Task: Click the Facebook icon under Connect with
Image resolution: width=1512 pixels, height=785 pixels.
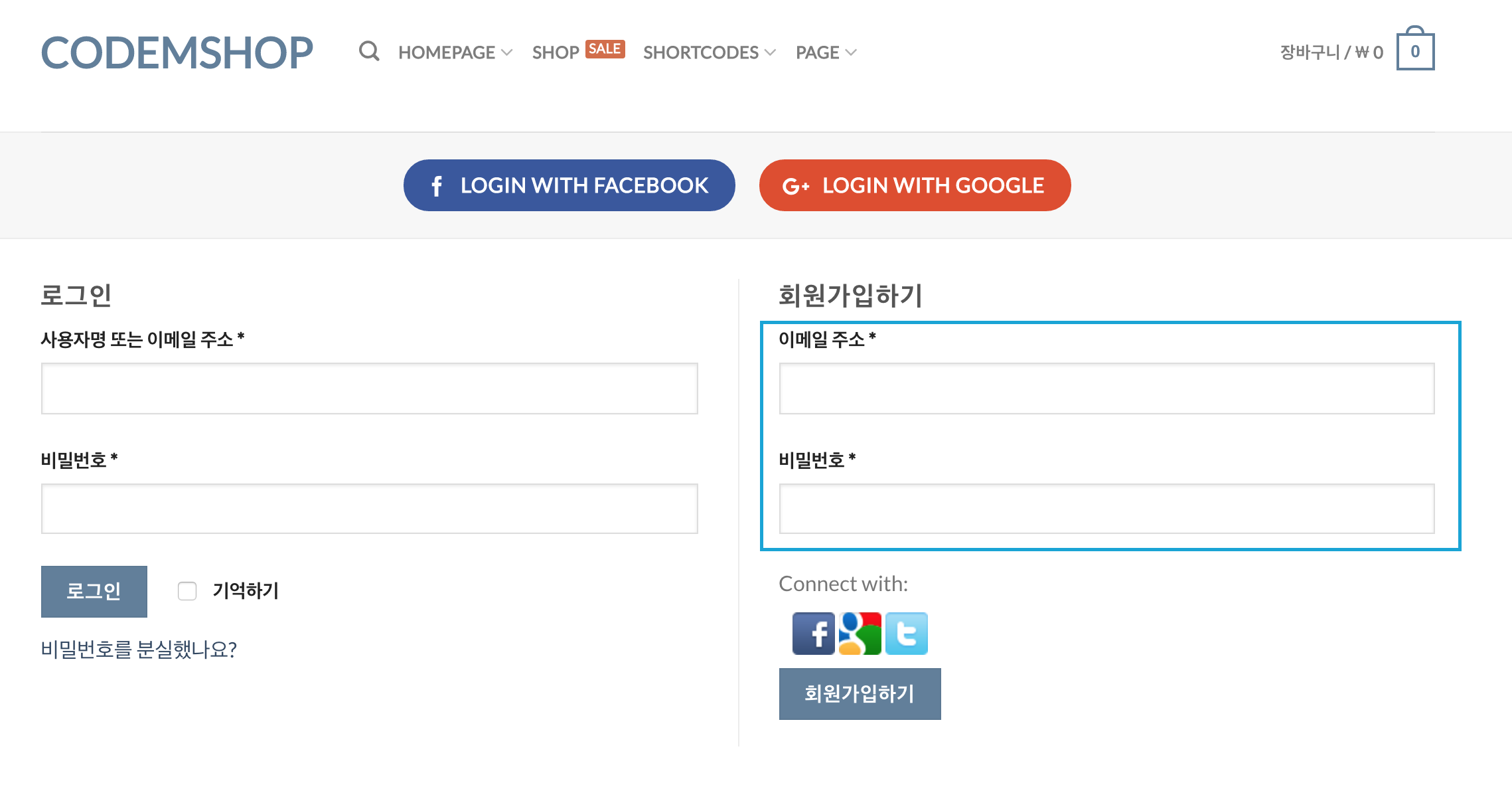Action: (813, 634)
